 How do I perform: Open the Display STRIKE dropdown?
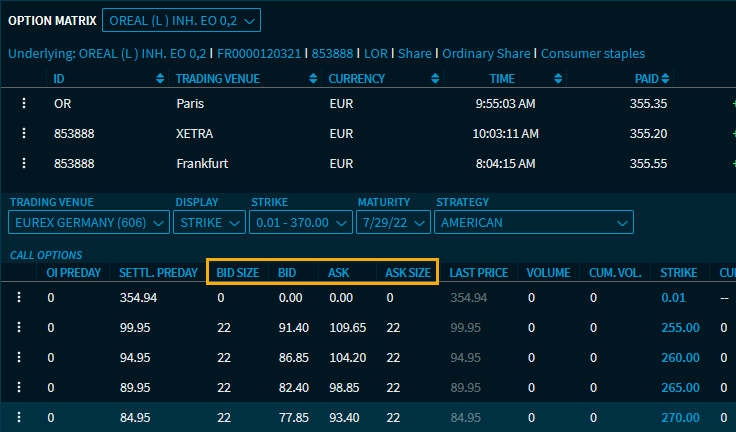pos(209,222)
